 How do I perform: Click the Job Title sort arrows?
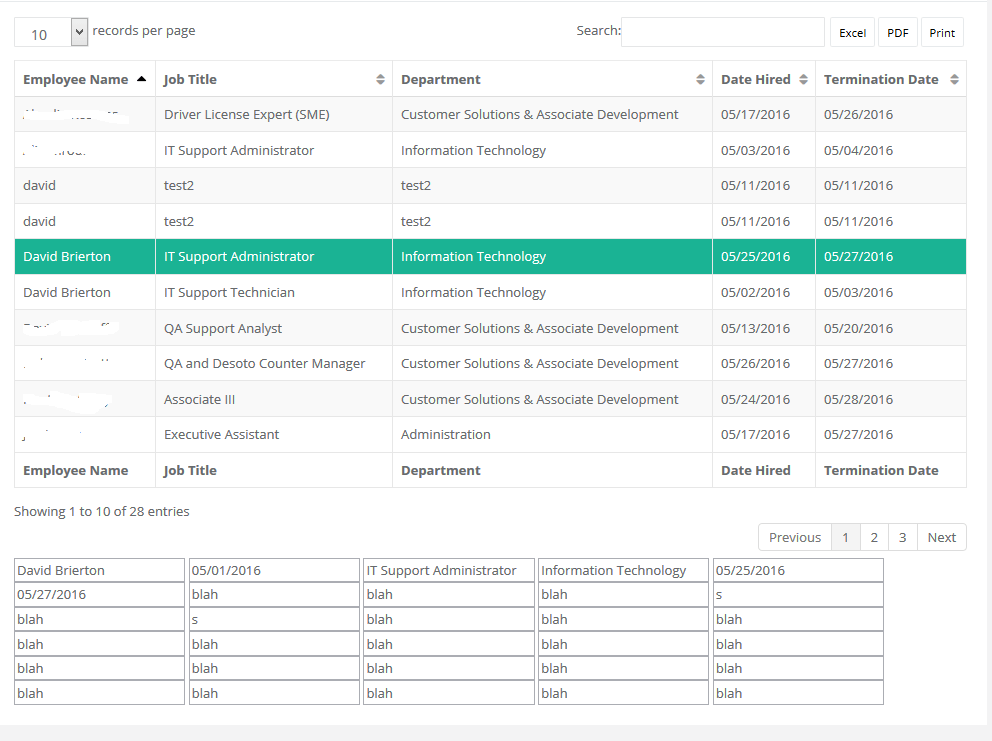380,79
